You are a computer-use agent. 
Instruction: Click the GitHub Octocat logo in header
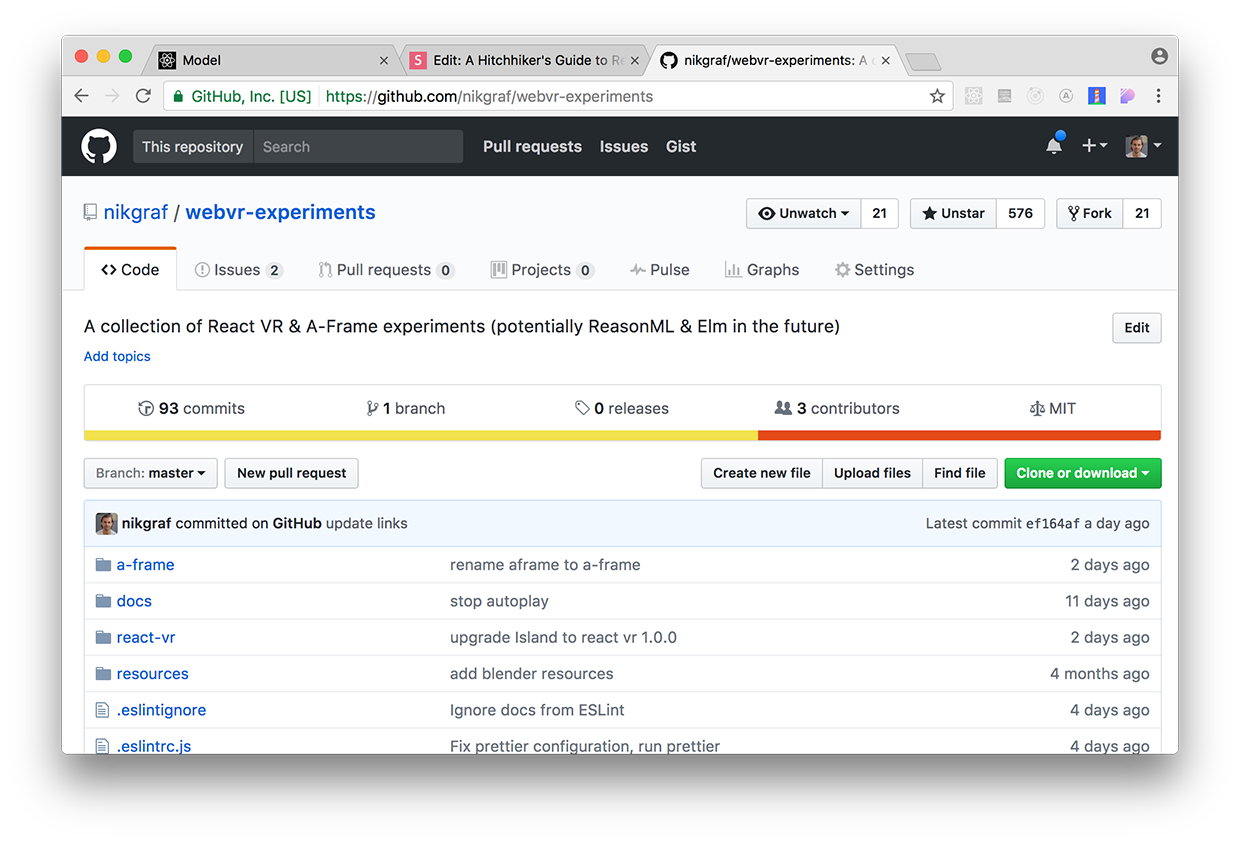[x=99, y=146]
